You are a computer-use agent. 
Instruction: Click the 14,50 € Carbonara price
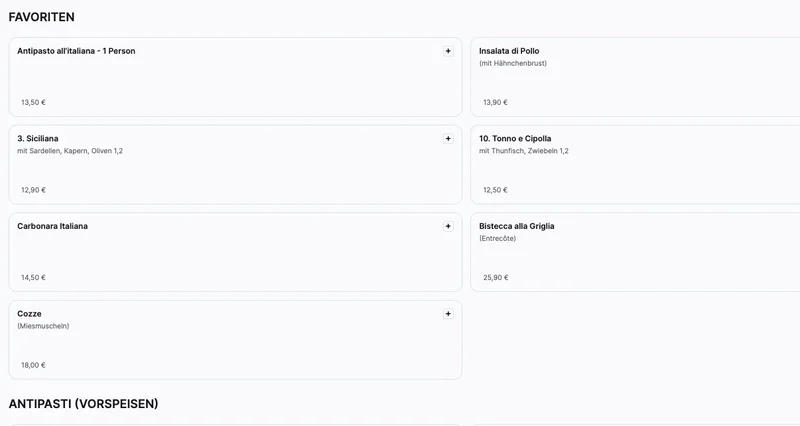33,278
